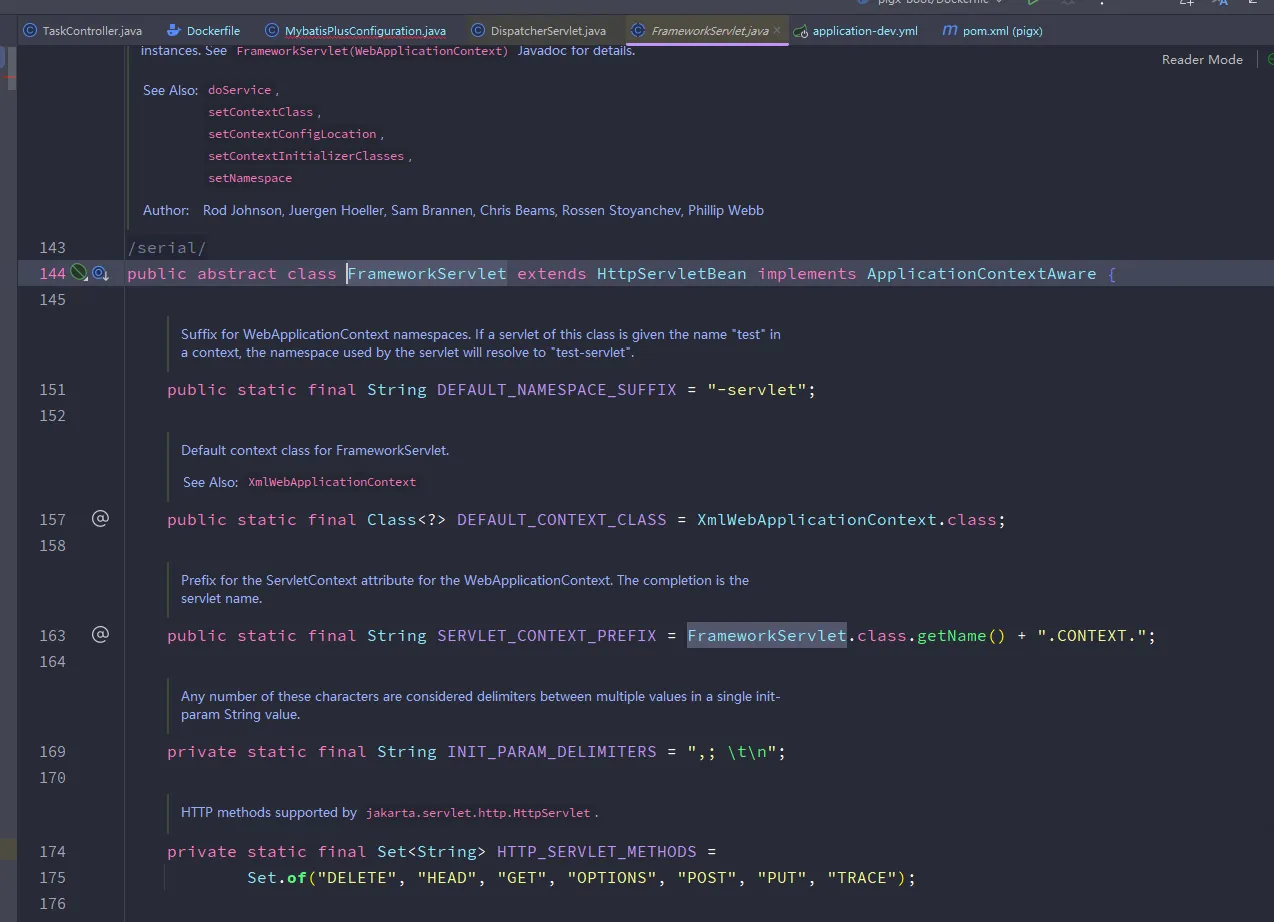Follow the doService Javadoc link
This screenshot has height=922, width=1274.
tap(240, 90)
